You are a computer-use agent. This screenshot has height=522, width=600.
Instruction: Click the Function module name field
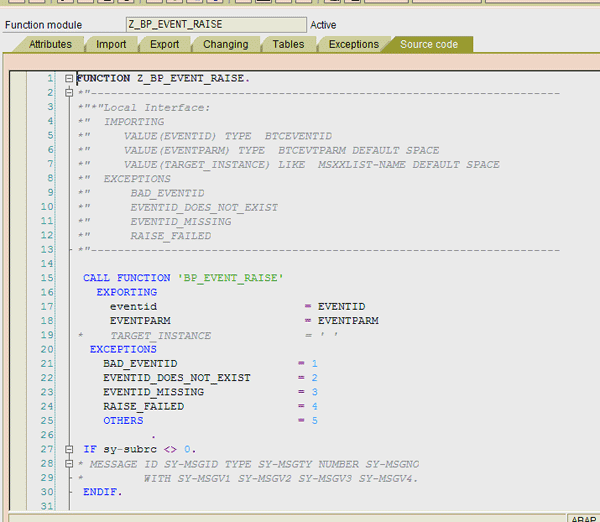(x=215, y=23)
